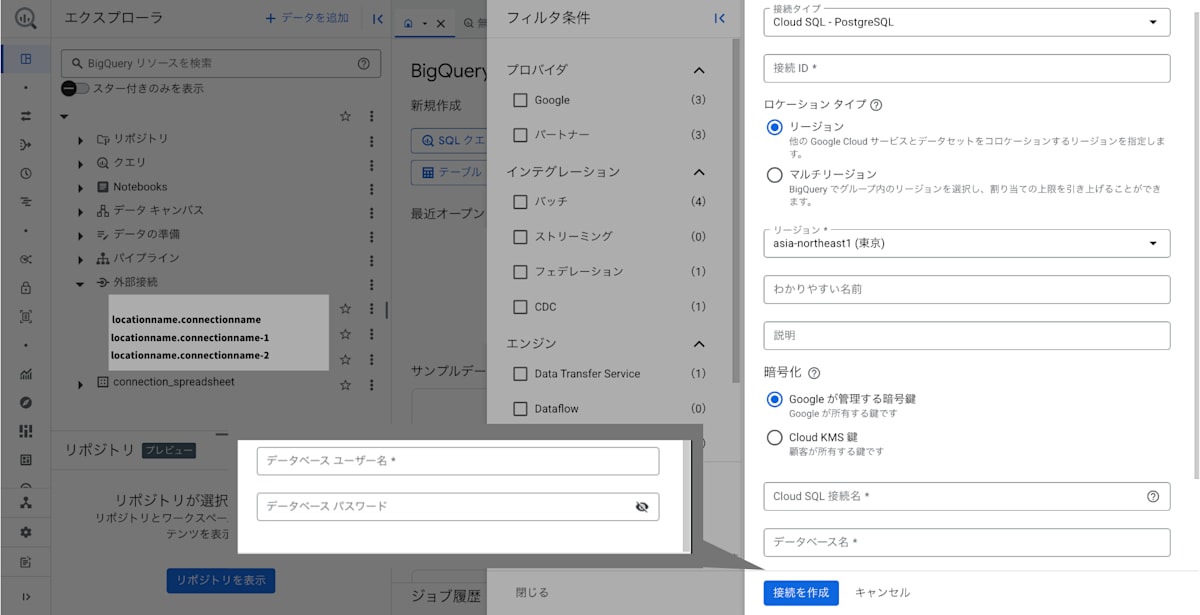Star the top-level project row
This screenshot has height=615, width=1200.
click(x=346, y=116)
